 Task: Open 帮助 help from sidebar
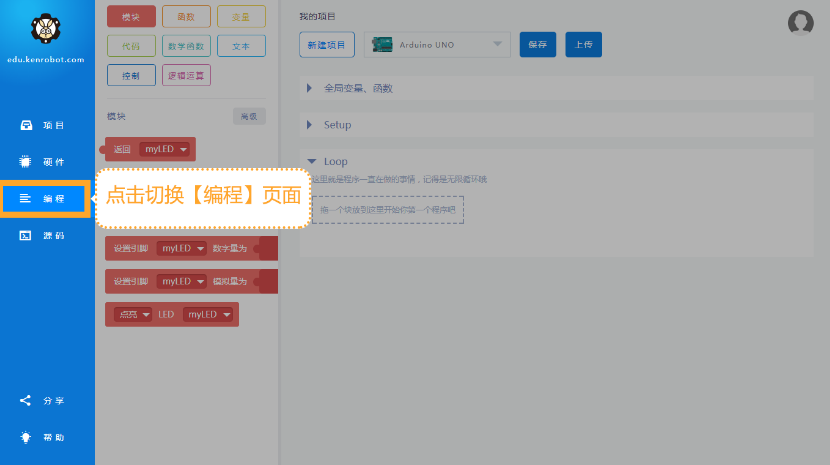click(46, 437)
